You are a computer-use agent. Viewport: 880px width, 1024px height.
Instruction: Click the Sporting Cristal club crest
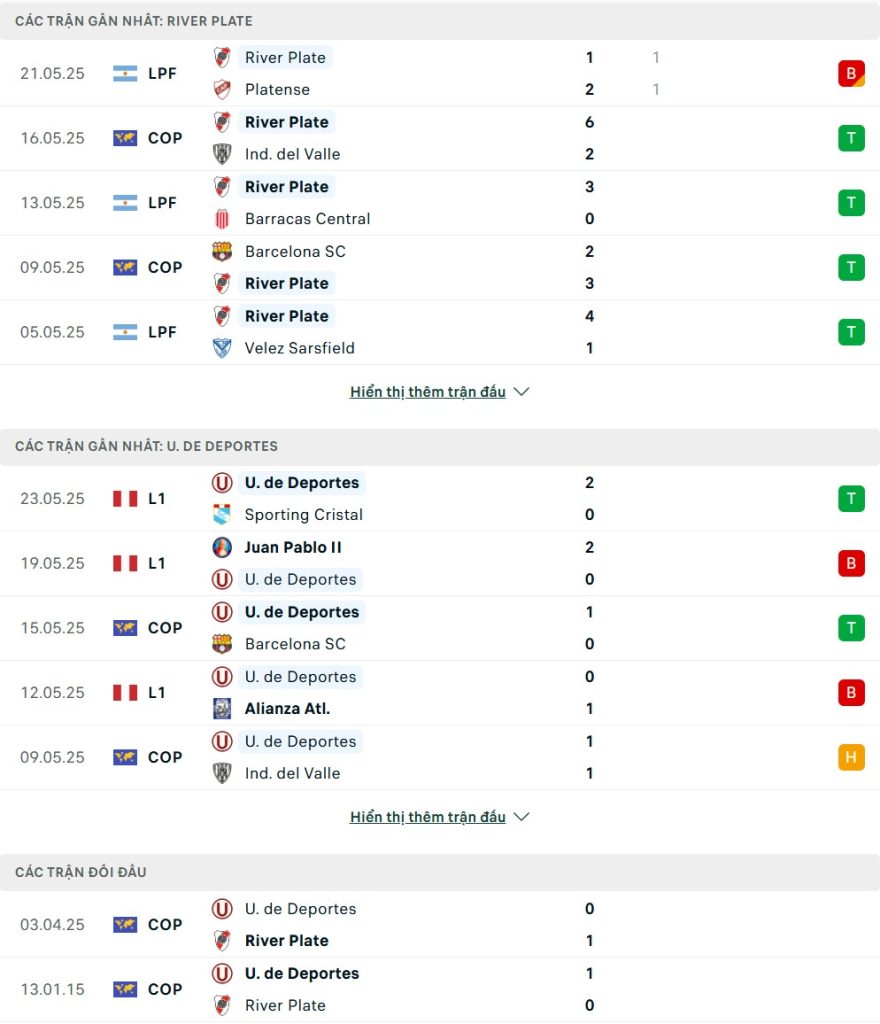coord(222,515)
